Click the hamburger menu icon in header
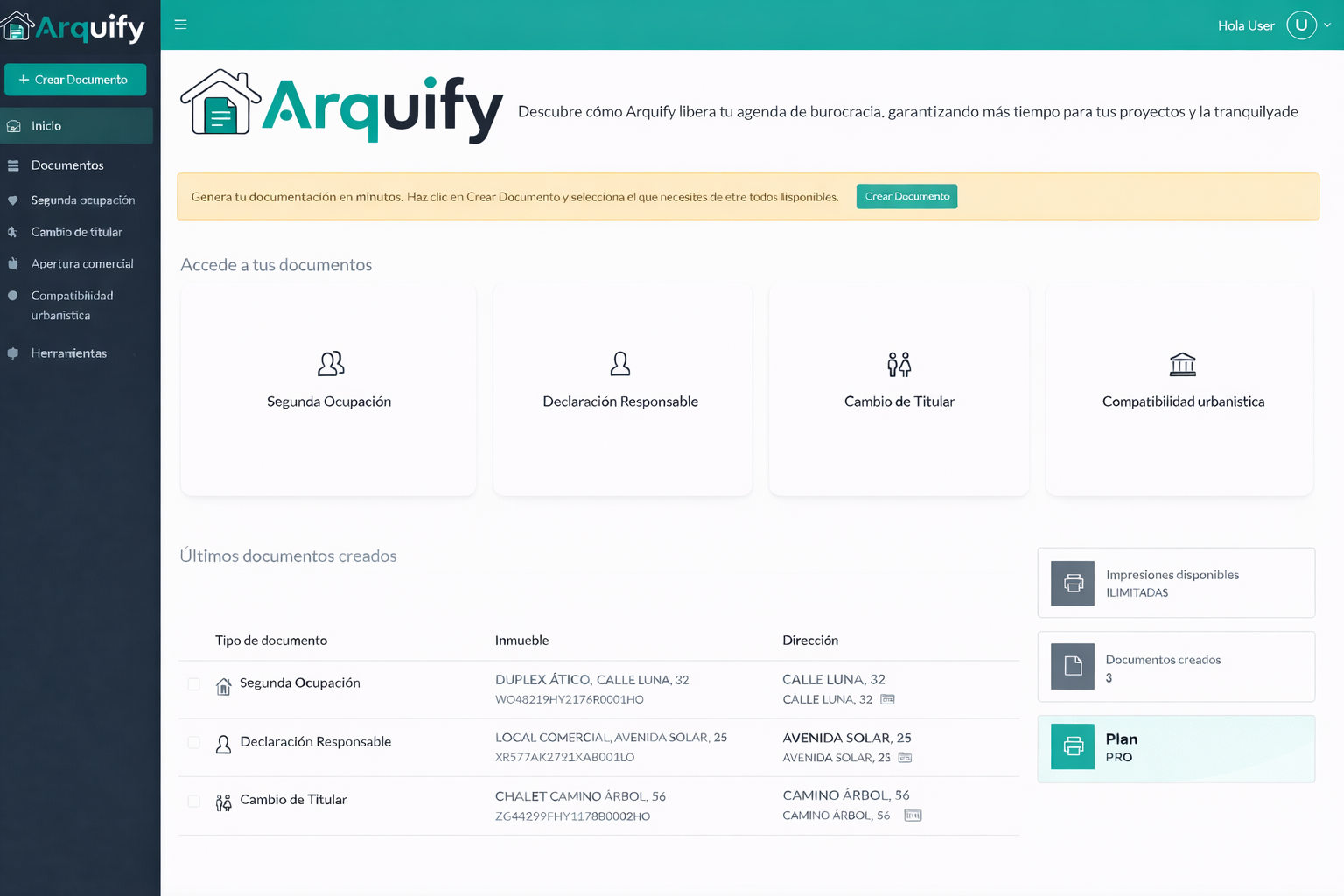 point(181,24)
